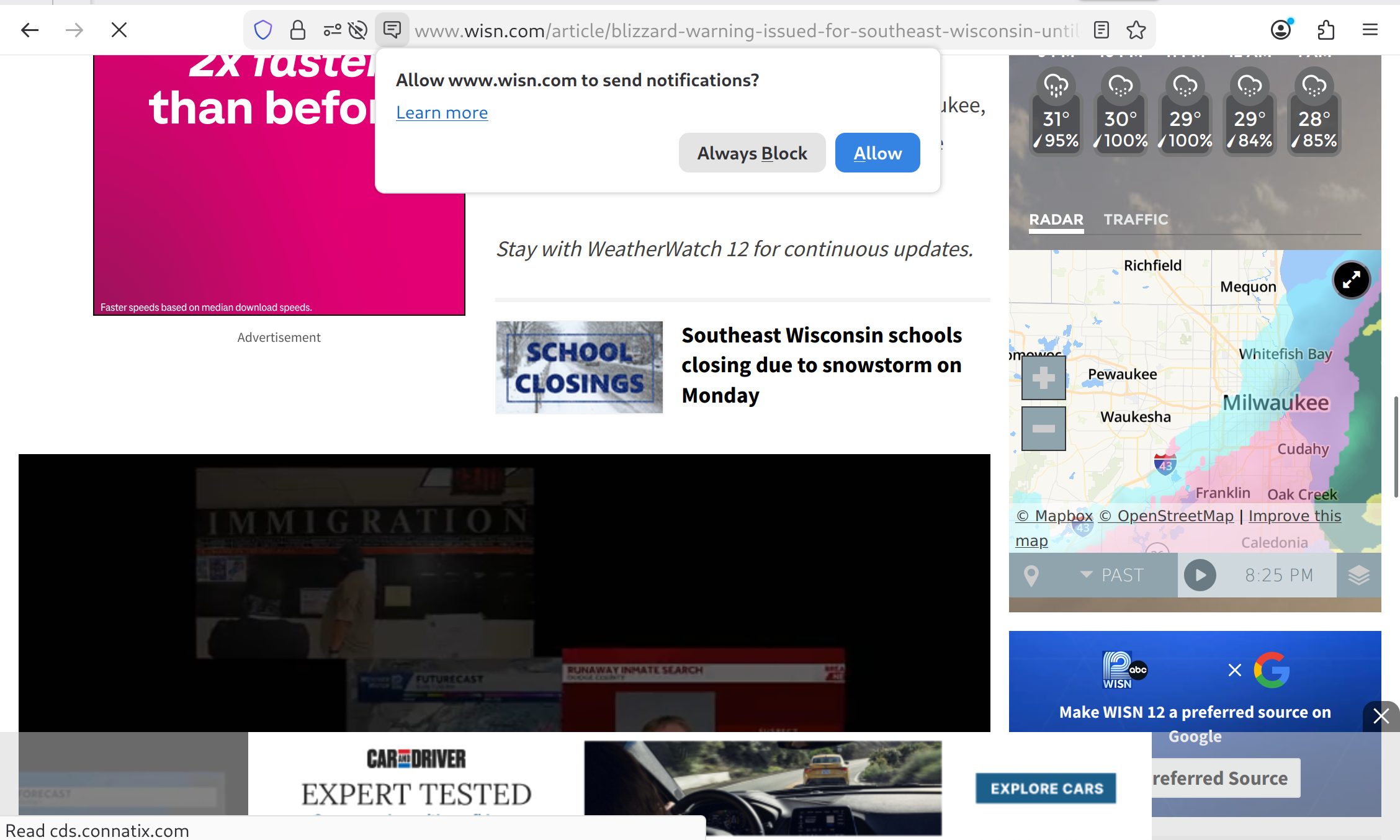Select the RADAR tab
The height and width of the screenshot is (840, 1400).
pyautogui.click(x=1056, y=220)
